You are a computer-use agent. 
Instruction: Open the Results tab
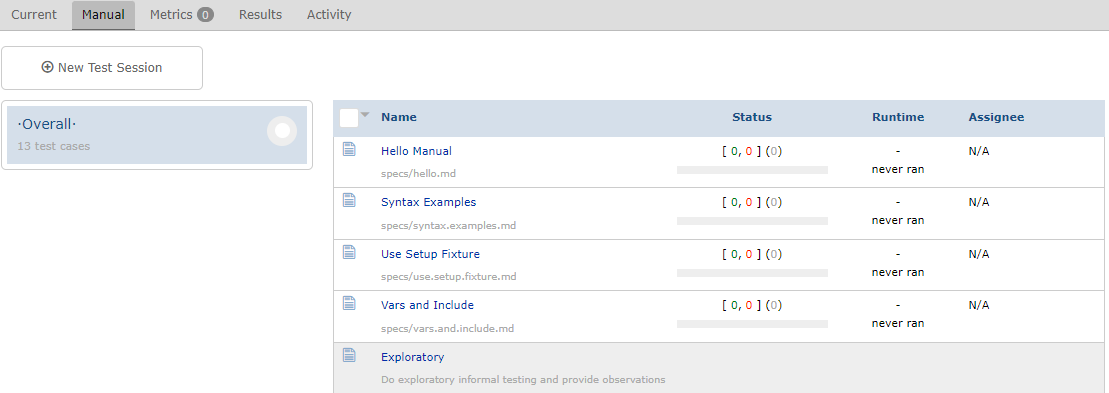pyautogui.click(x=260, y=15)
